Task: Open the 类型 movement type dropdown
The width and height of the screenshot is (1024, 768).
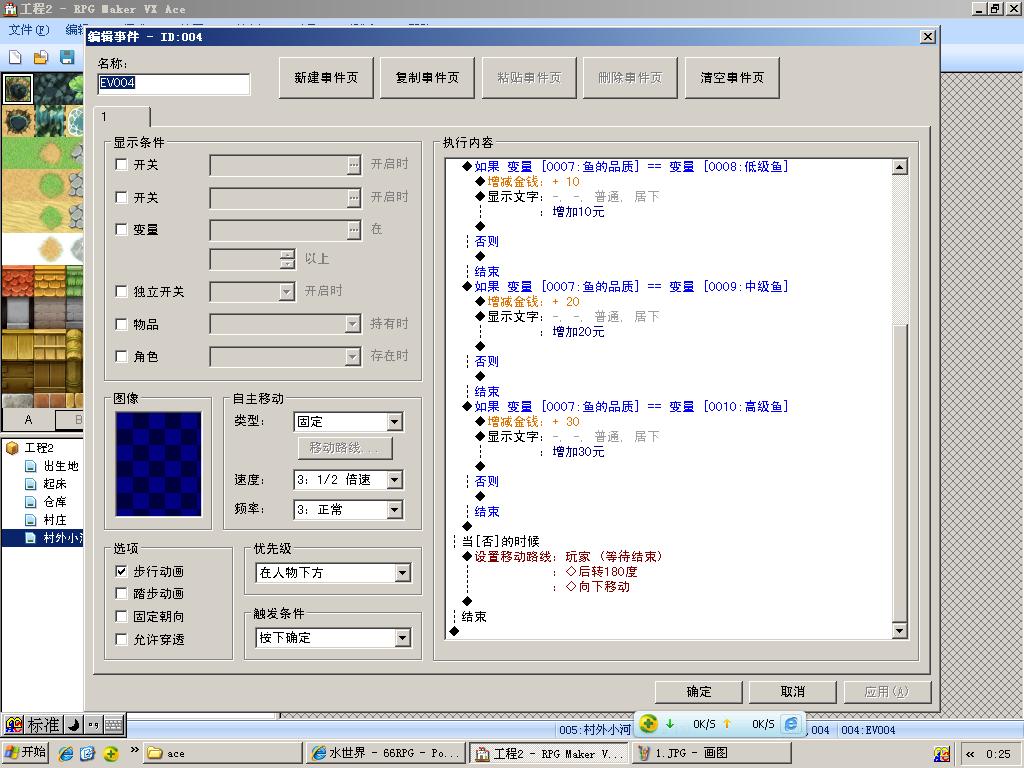Action: point(394,422)
